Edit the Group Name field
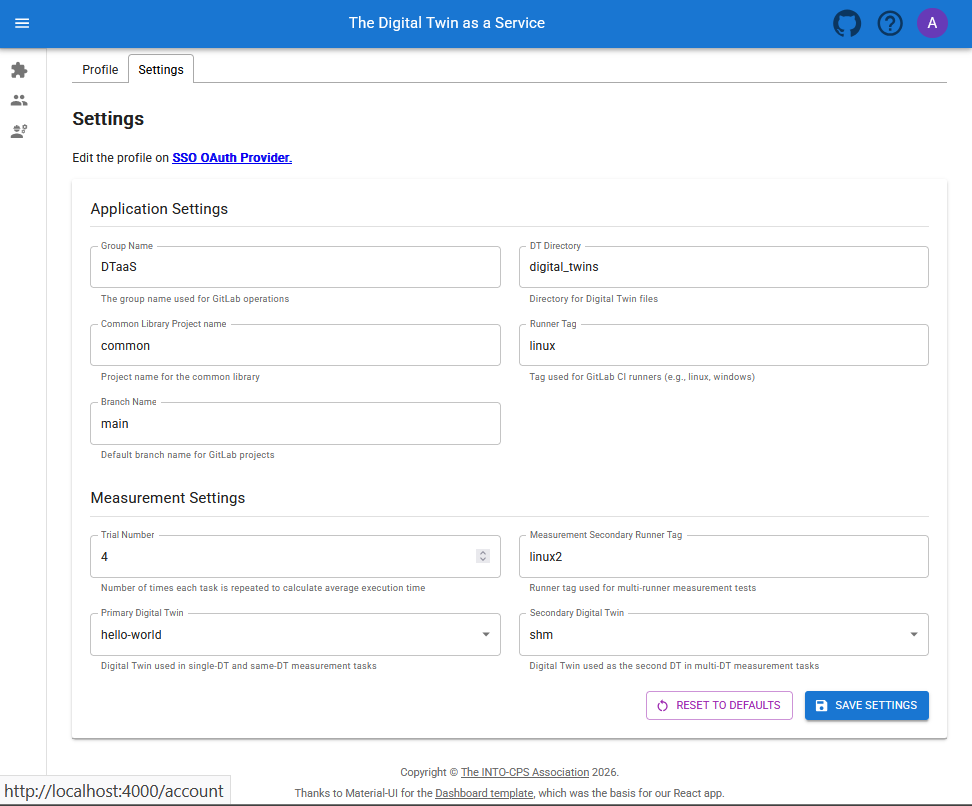Screen dimensions: 972x806 tap(295, 267)
